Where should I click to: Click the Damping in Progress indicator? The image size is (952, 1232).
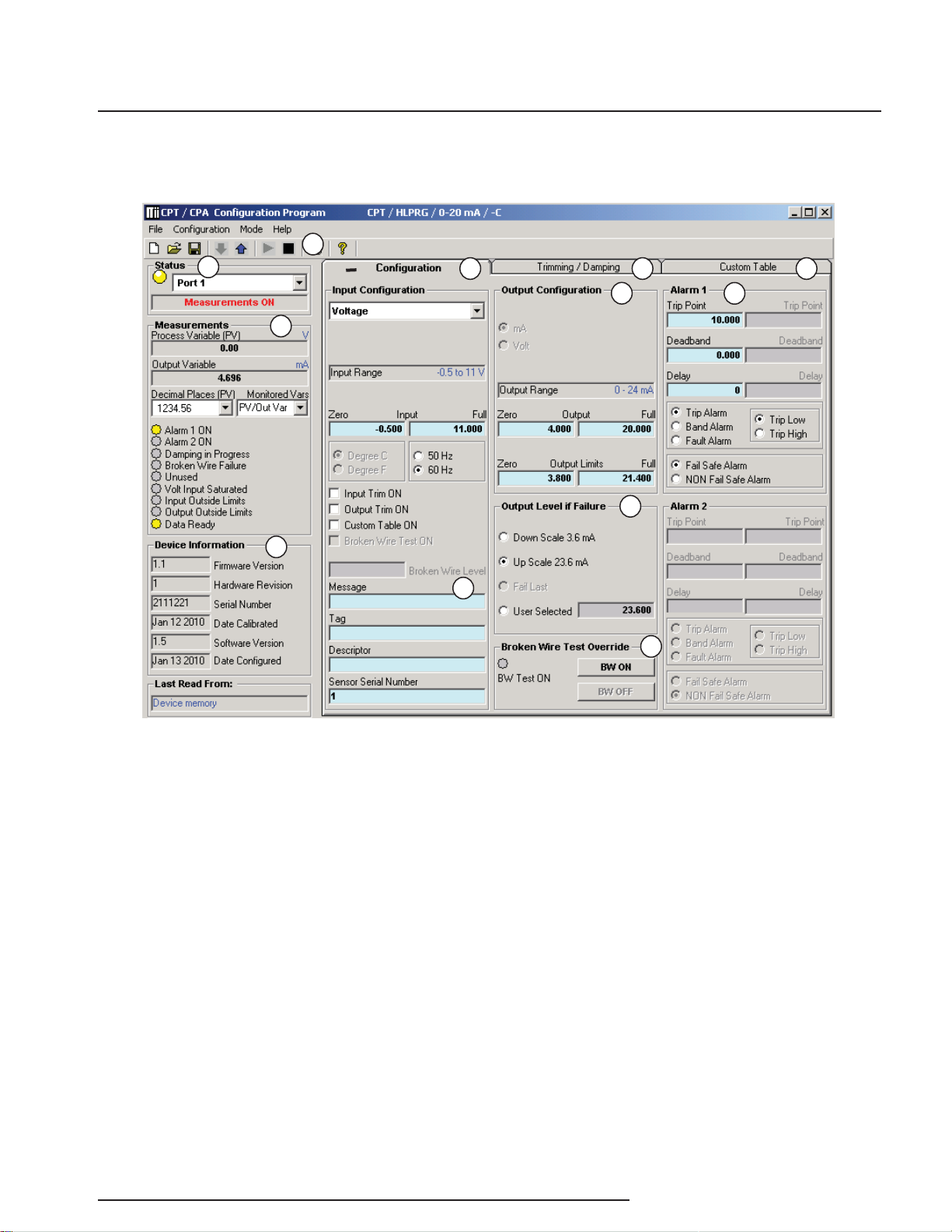[x=156, y=454]
